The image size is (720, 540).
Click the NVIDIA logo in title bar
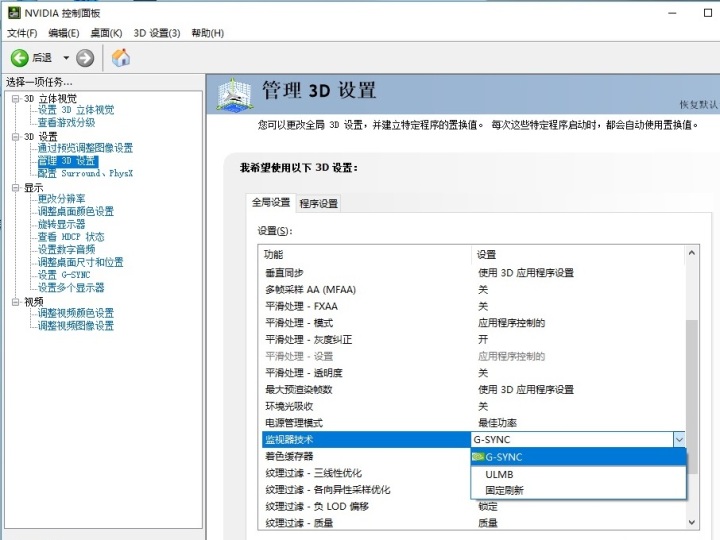pos(14,12)
